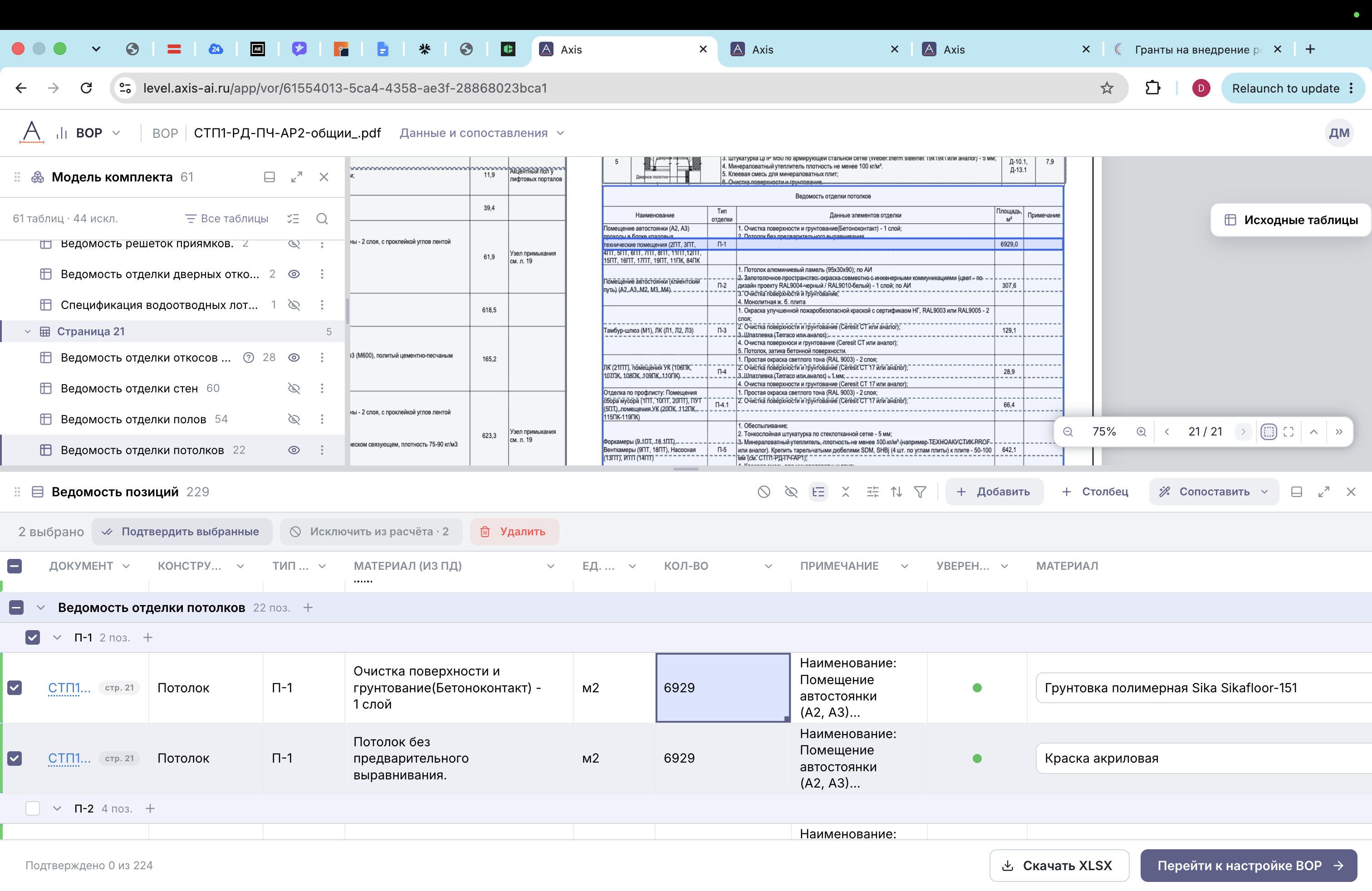Uncheck the П-1 group checkbox
Screen dimensions: 1372x891
pyautogui.click(x=33, y=637)
